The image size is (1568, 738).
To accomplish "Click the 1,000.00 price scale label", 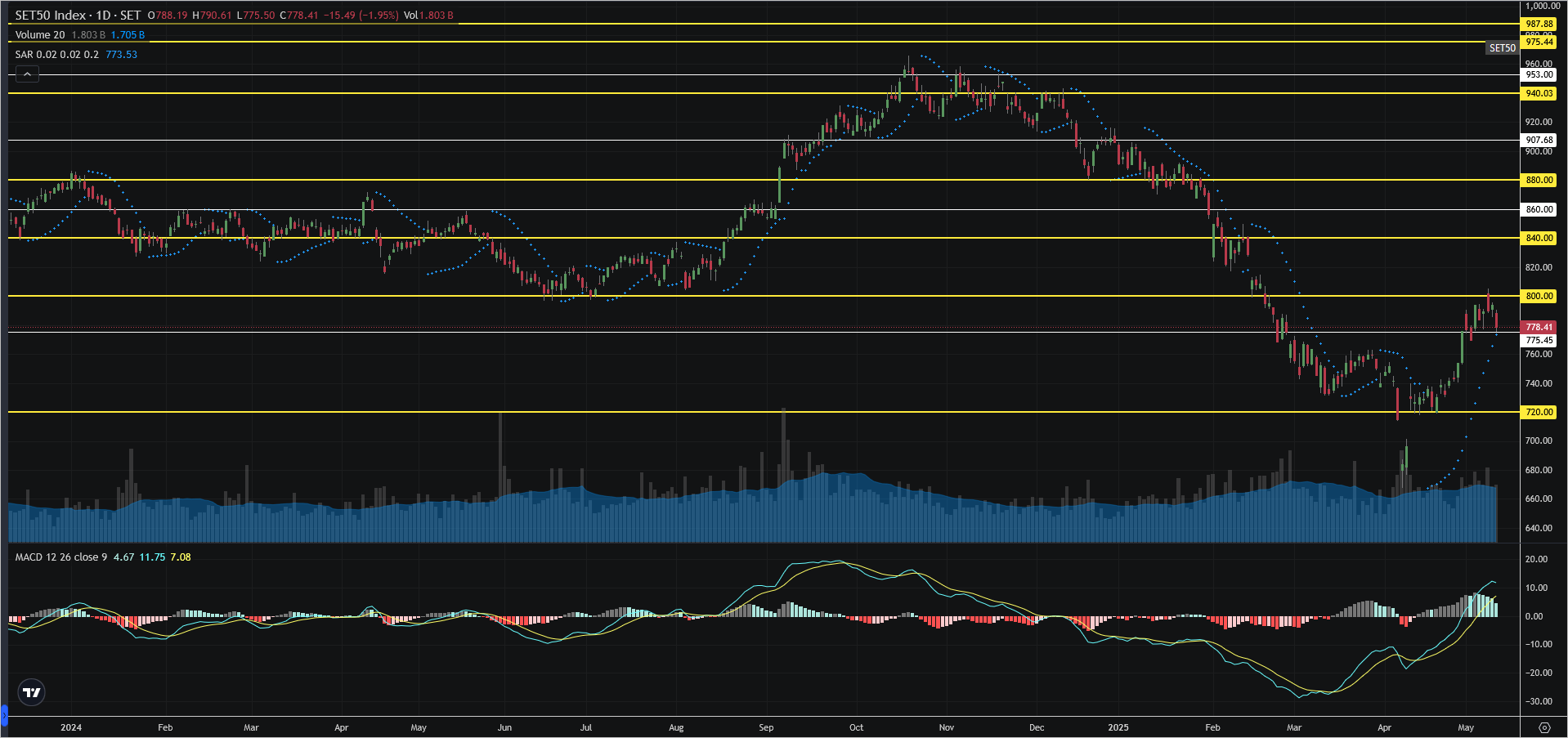I will pos(1543,6).
